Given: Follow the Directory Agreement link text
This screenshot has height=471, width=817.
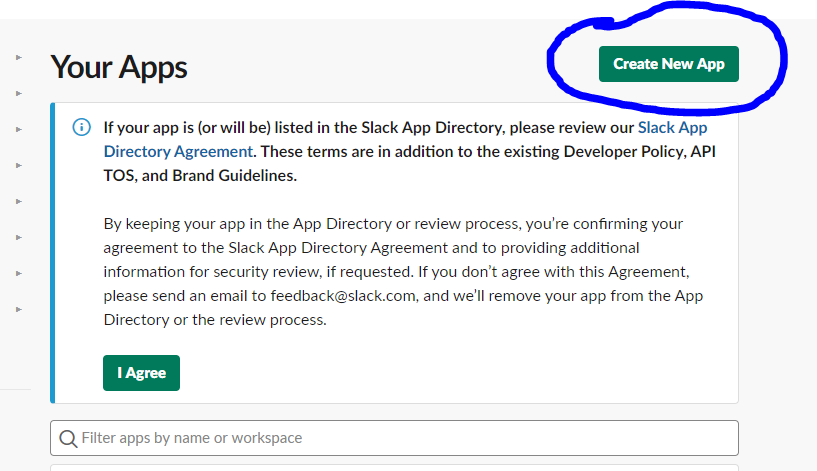Looking at the screenshot, I should click(178, 152).
